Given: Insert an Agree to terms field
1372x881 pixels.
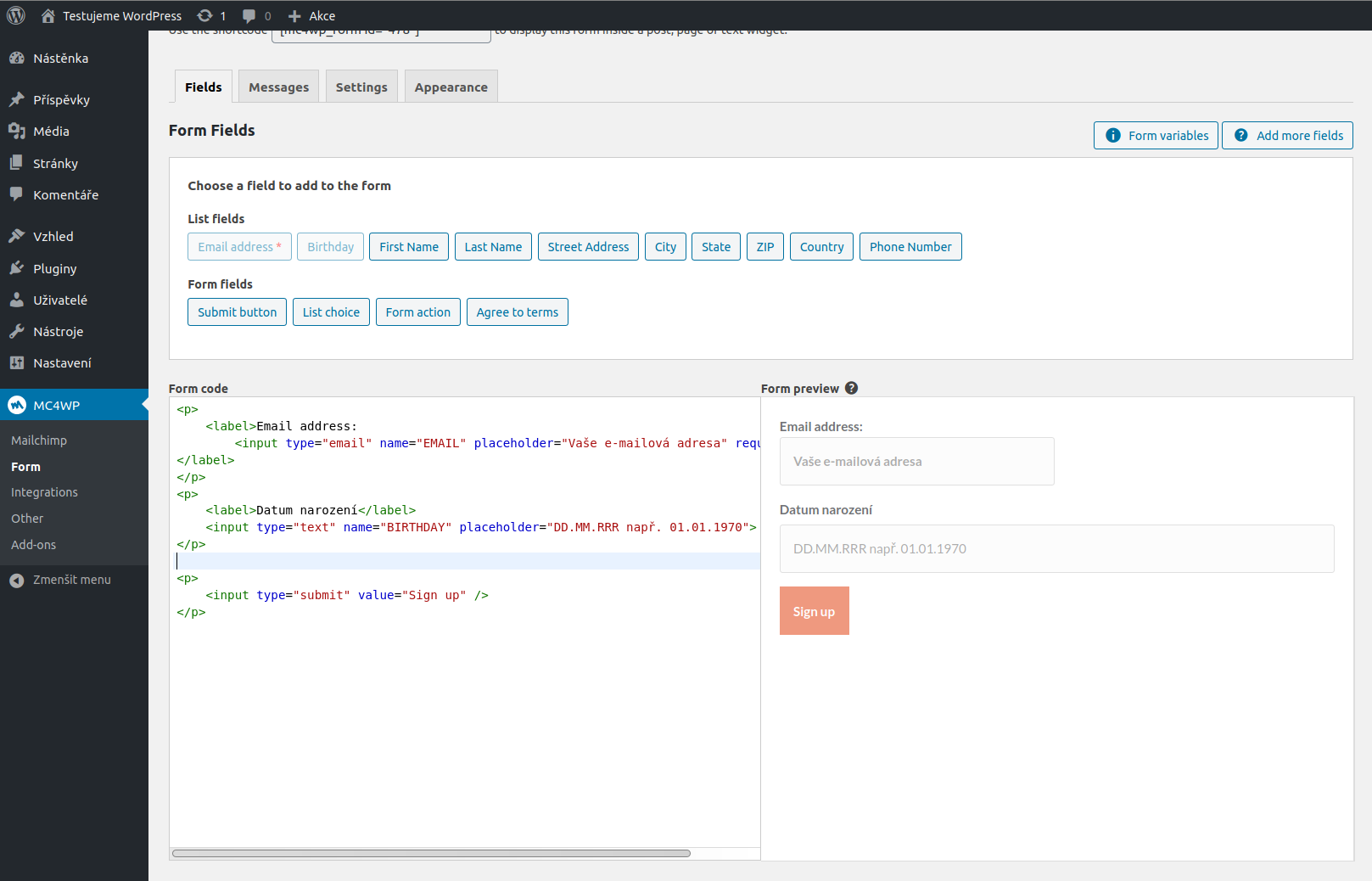Looking at the screenshot, I should [x=518, y=312].
